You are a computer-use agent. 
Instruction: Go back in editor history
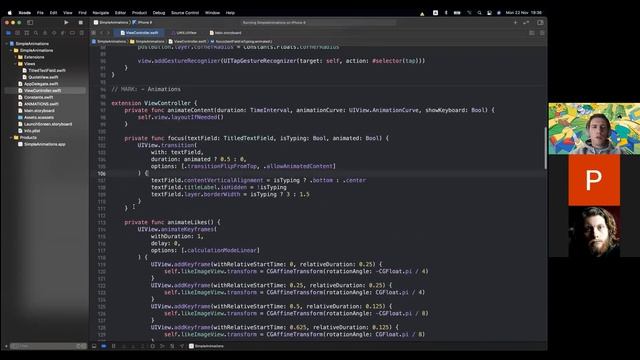coord(102,33)
